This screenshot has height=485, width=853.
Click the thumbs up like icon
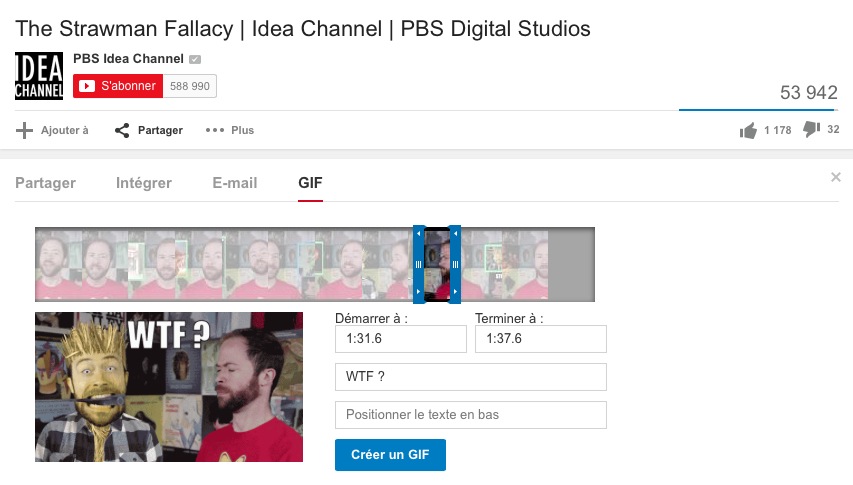coord(748,130)
